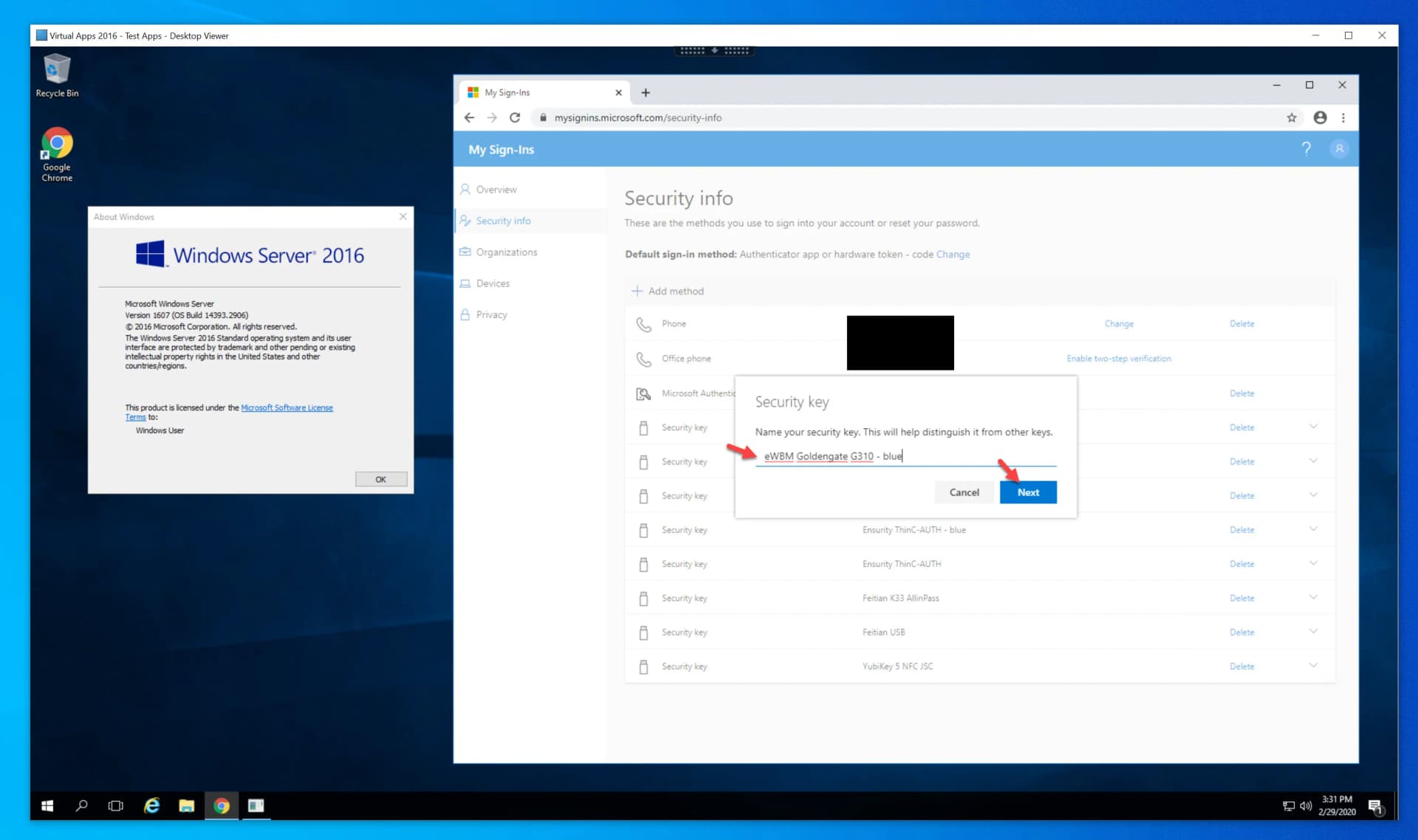Image resolution: width=1418 pixels, height=840 pixels.
Task: Delete the YubiKey 5 NFC JSC key
Action: 1241,666
